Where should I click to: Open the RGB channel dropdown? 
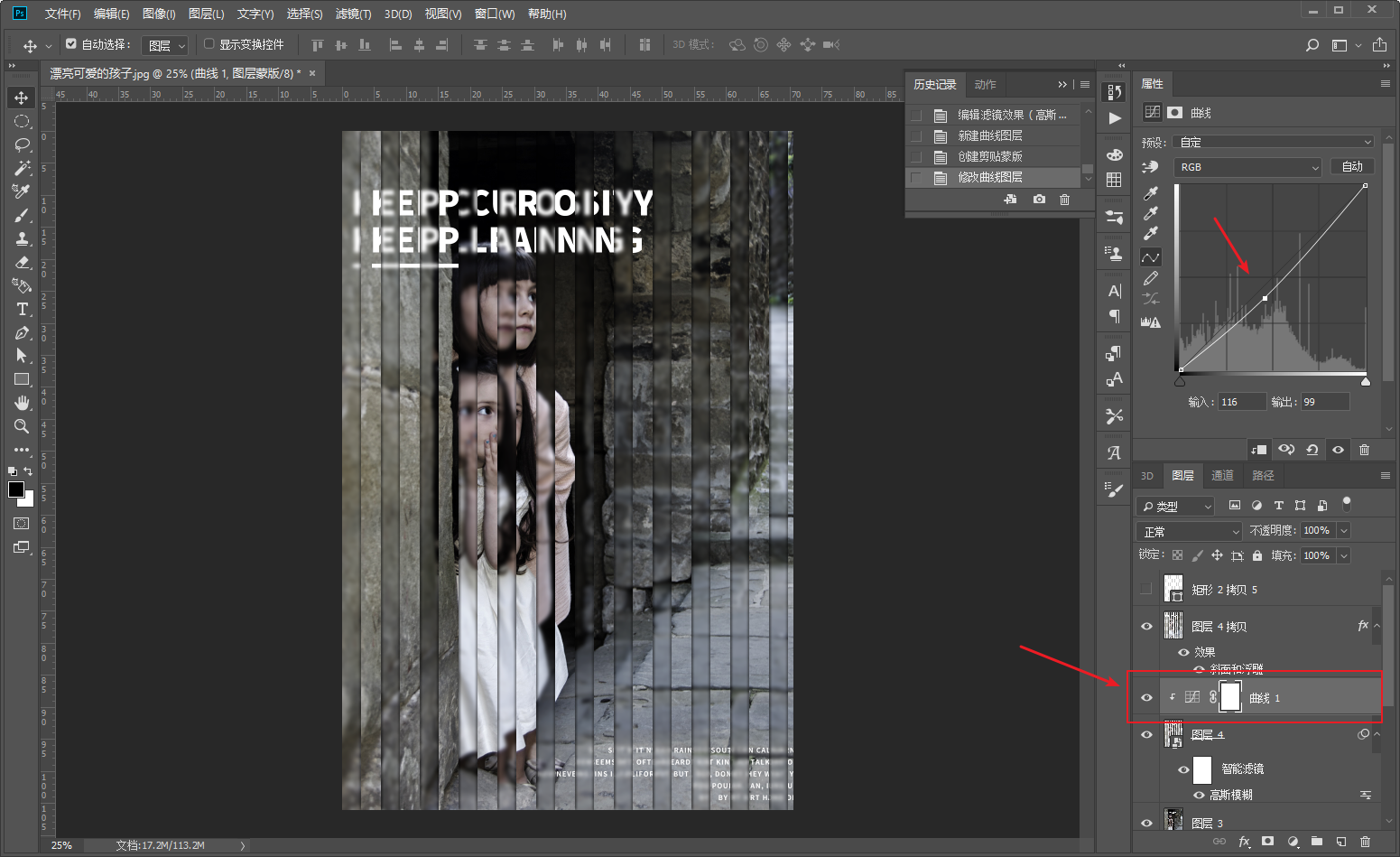[x=1247, y=167]
